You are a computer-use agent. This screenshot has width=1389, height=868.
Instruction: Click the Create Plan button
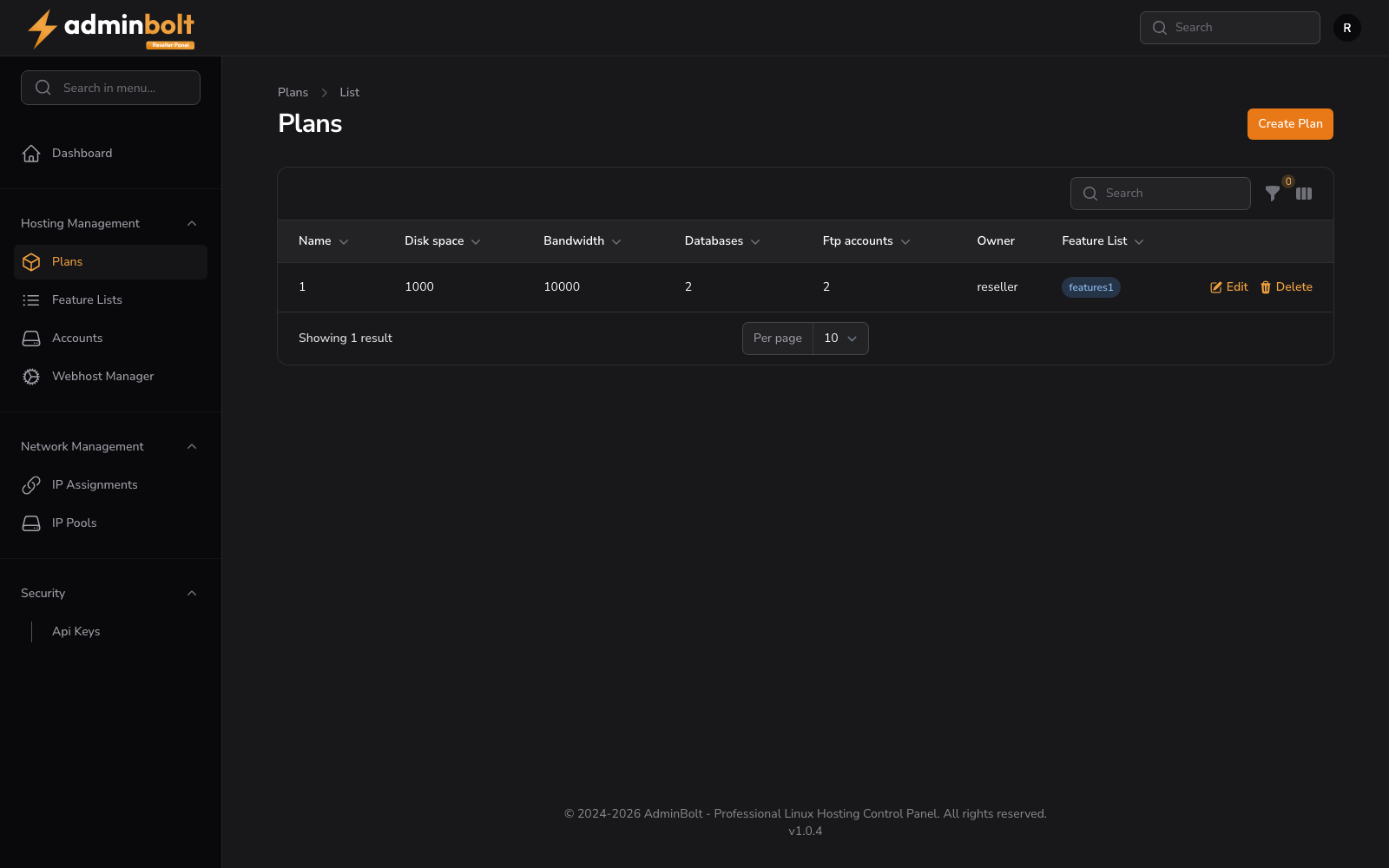(1290, 124)
